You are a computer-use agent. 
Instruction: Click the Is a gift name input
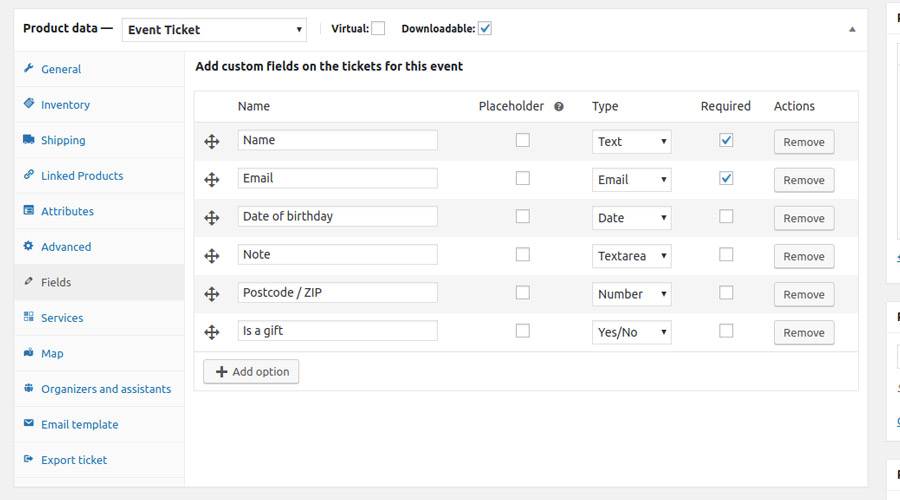pyautogui.click(x=337, y=331)
